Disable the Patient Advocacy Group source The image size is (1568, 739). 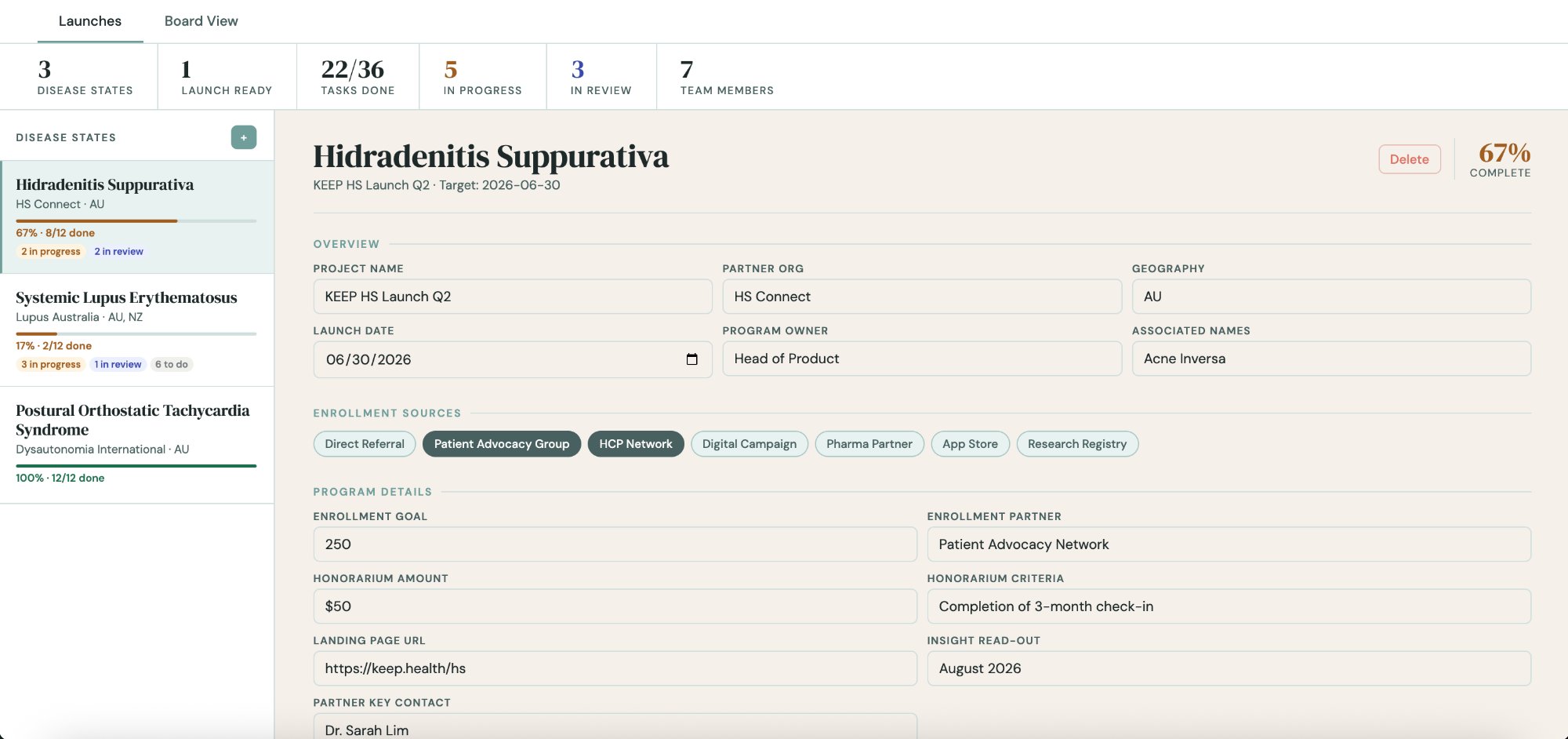click(x=501, y=443)
